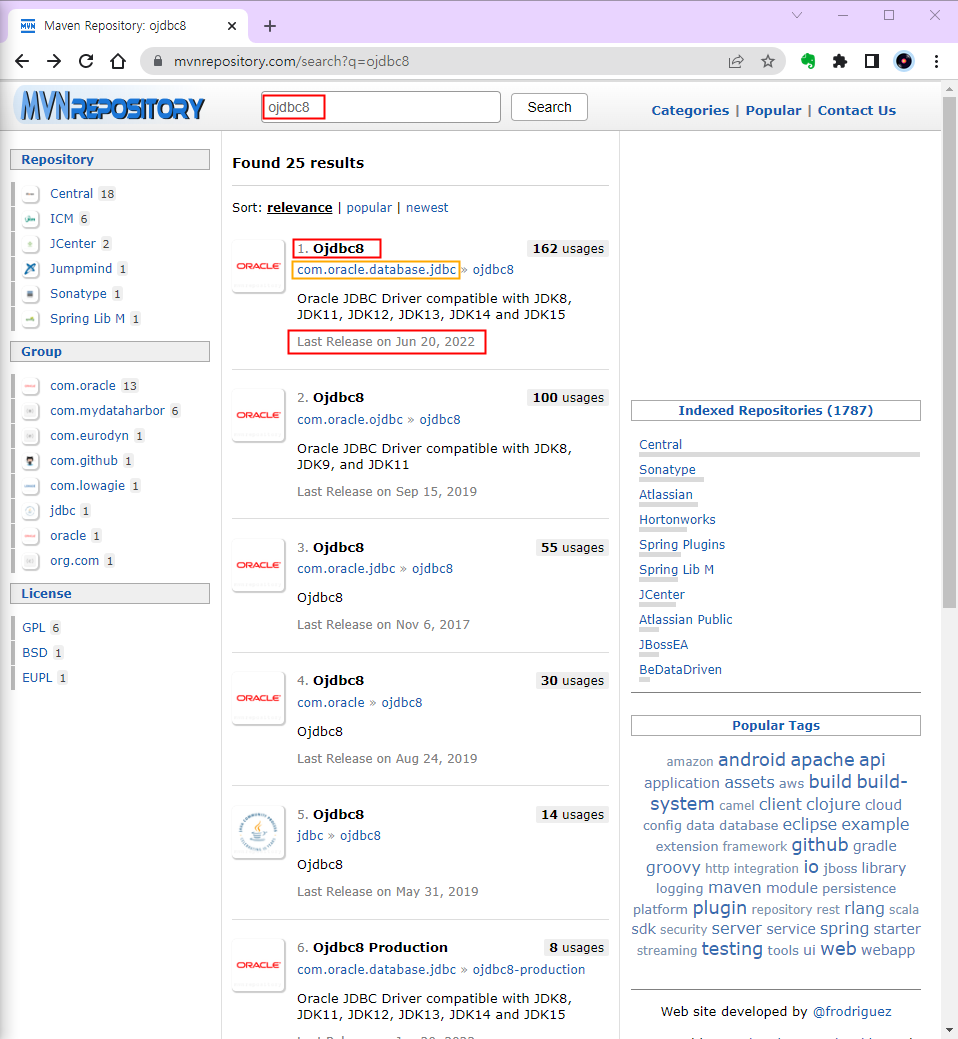Open the Contact Us link

pyautogui.click(x=857, y=111)
